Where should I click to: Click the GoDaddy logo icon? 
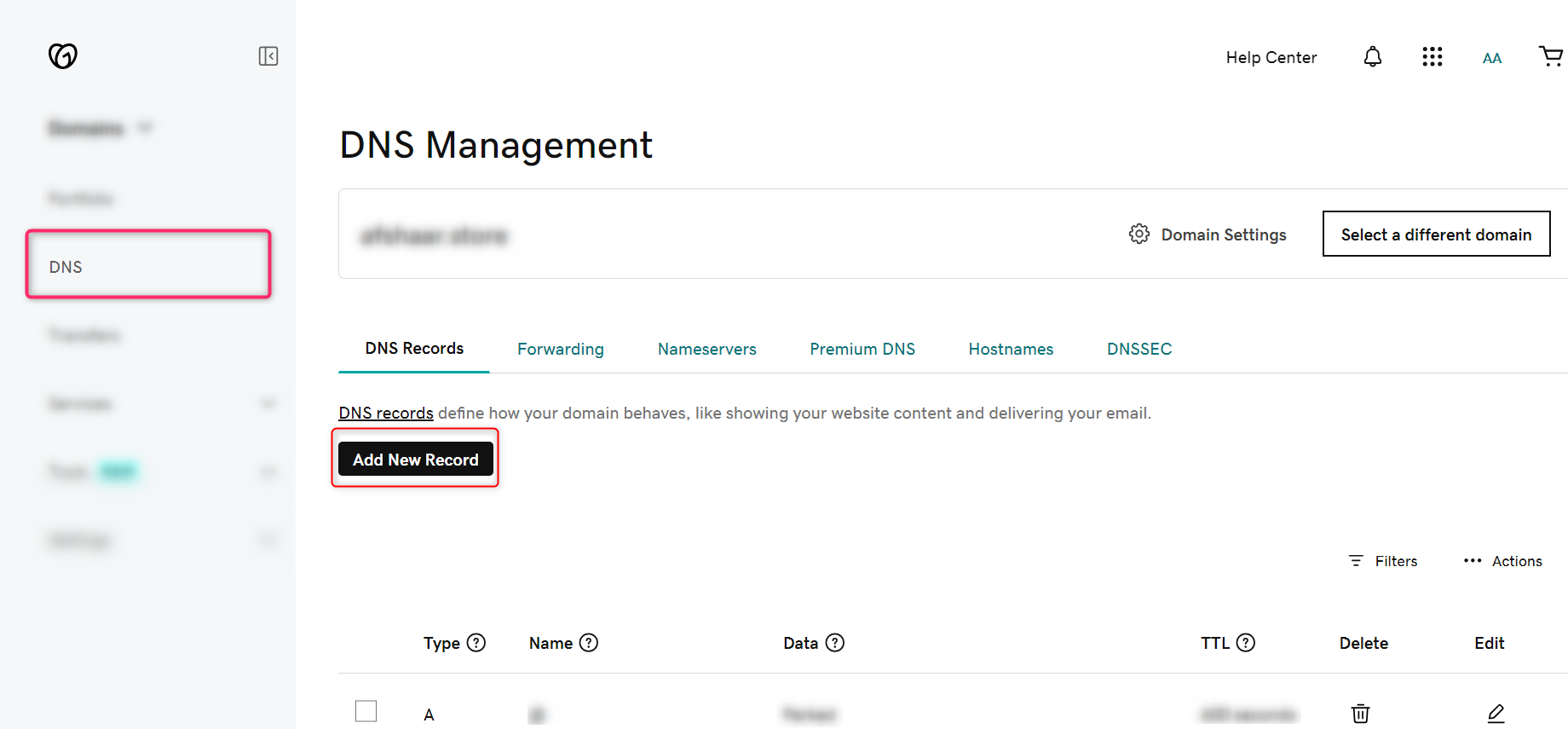pos(63,56)
